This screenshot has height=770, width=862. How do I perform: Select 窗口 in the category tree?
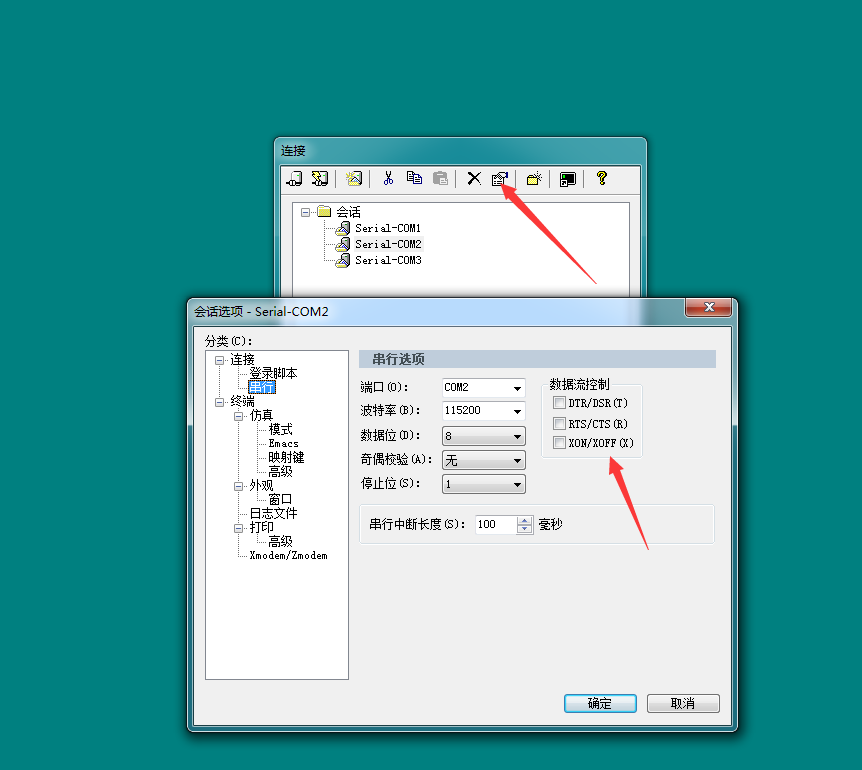point(280,500)
